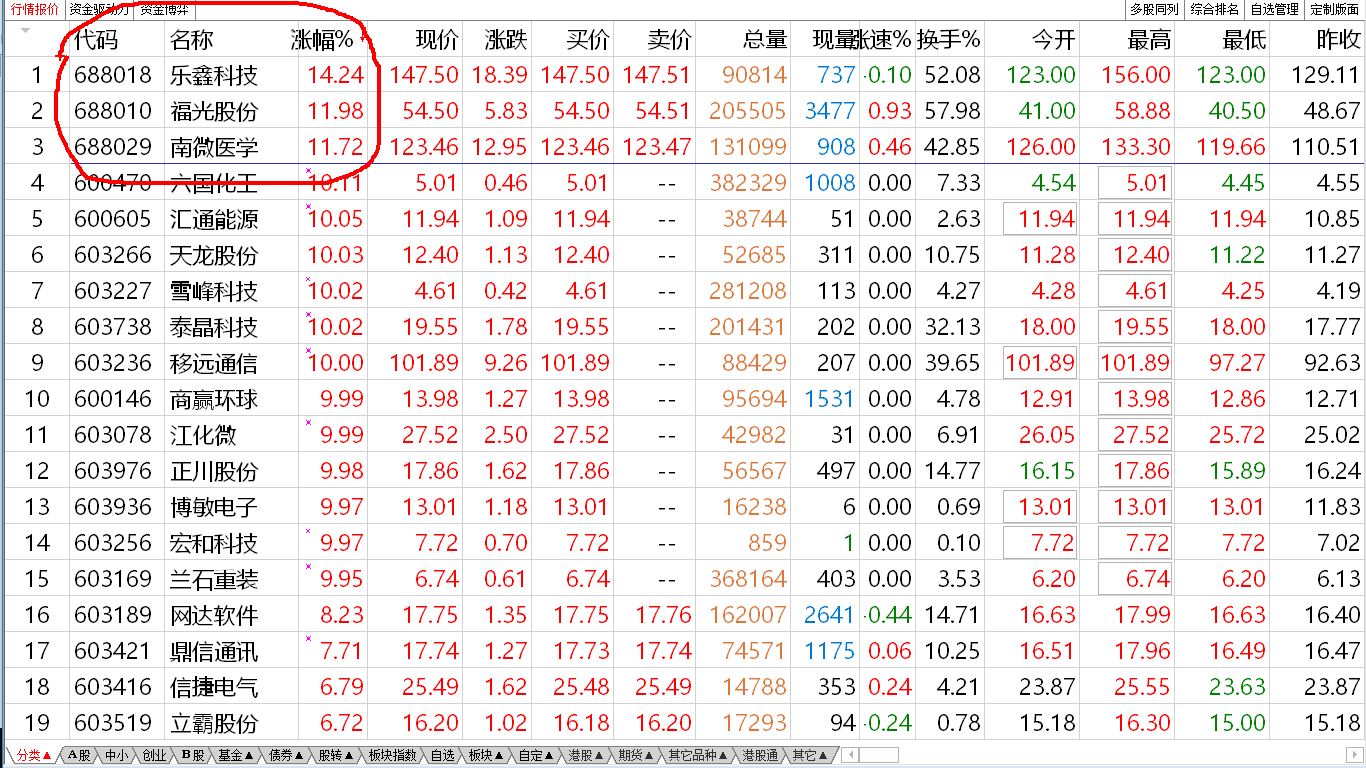Select stock 泰晶科技 in the list
This screenshot has width=1366, height=768.
click(x=214, y=327)
